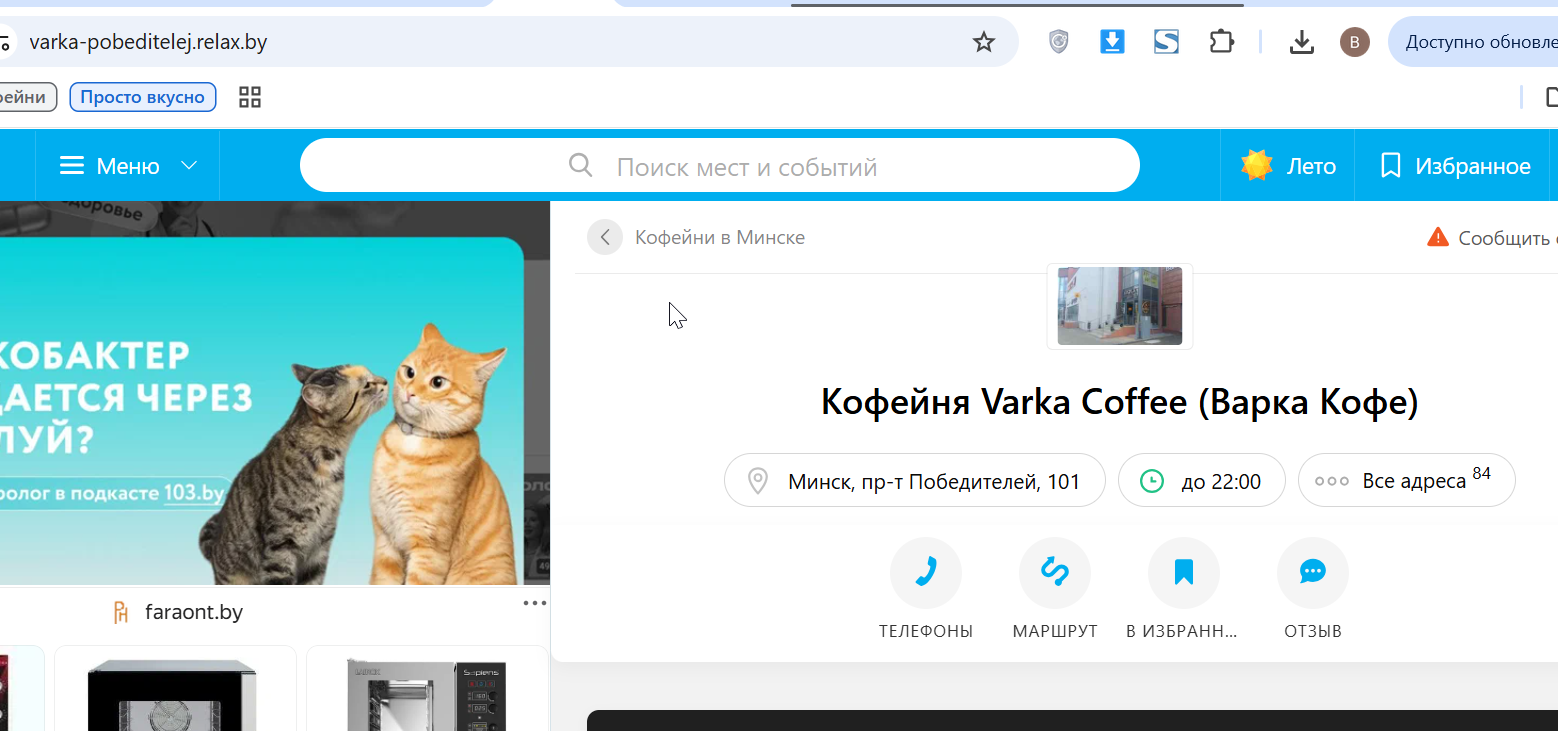
Task: Click the magnifier search icon
Action: (x=581, y=165)
